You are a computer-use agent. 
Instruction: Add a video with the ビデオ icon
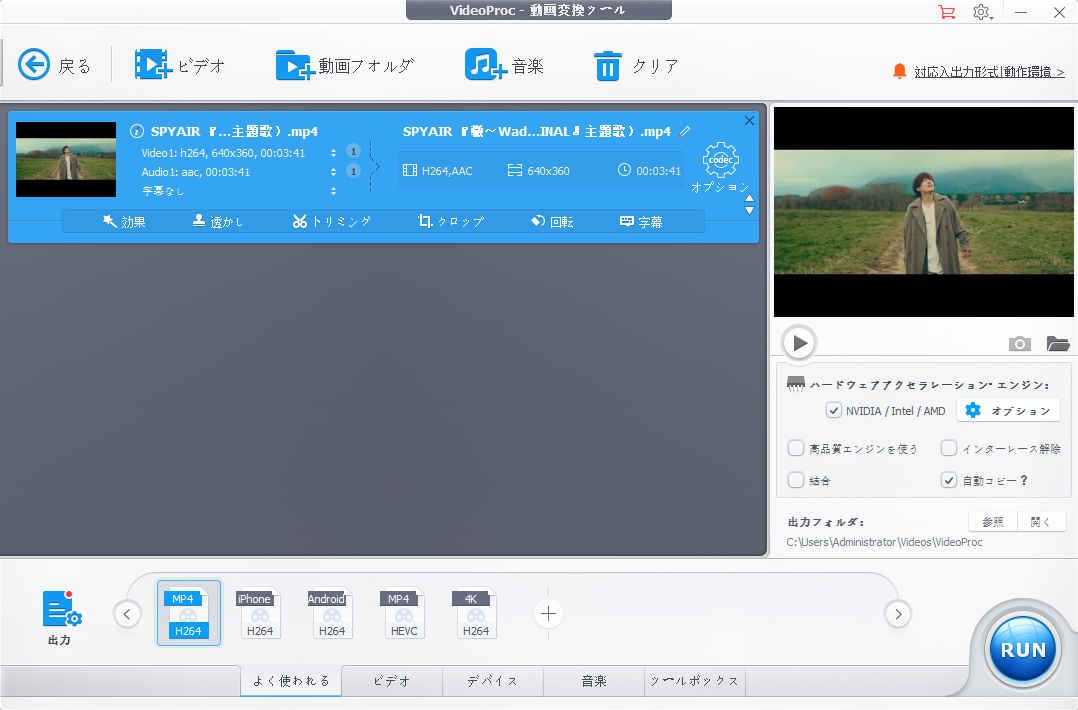[x=153, y=66]
